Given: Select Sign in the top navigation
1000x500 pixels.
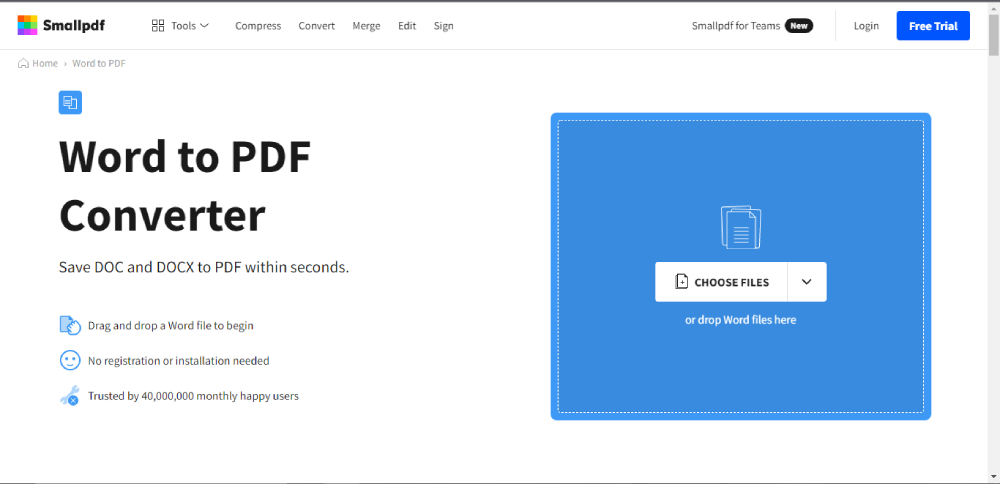Looking at the screenshot, I should pos(443,26).
